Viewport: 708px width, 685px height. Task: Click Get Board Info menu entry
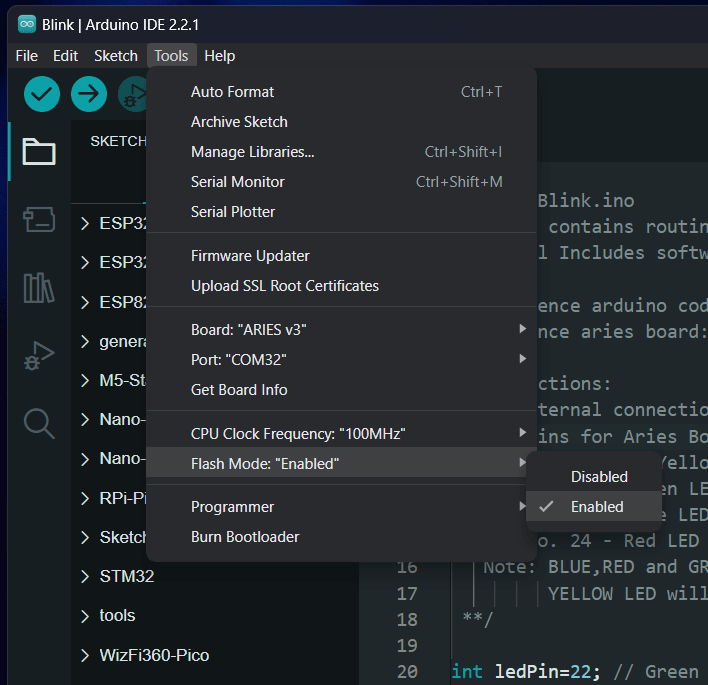(x=342, y=390)
